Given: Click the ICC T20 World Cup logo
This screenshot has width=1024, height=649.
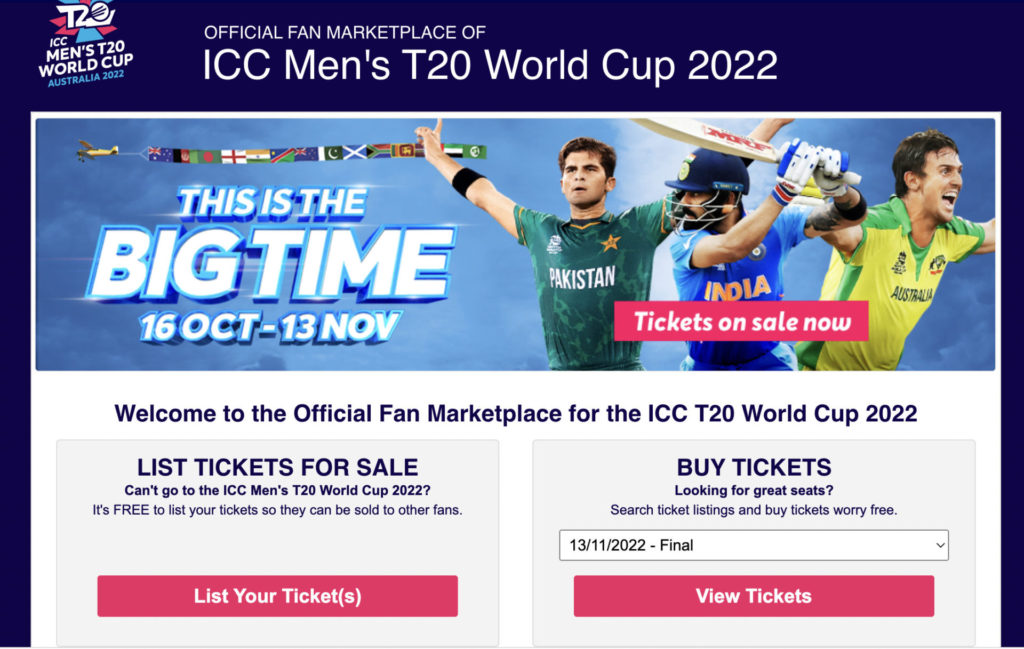Looking at the screenshot, I should coord(85,43).
